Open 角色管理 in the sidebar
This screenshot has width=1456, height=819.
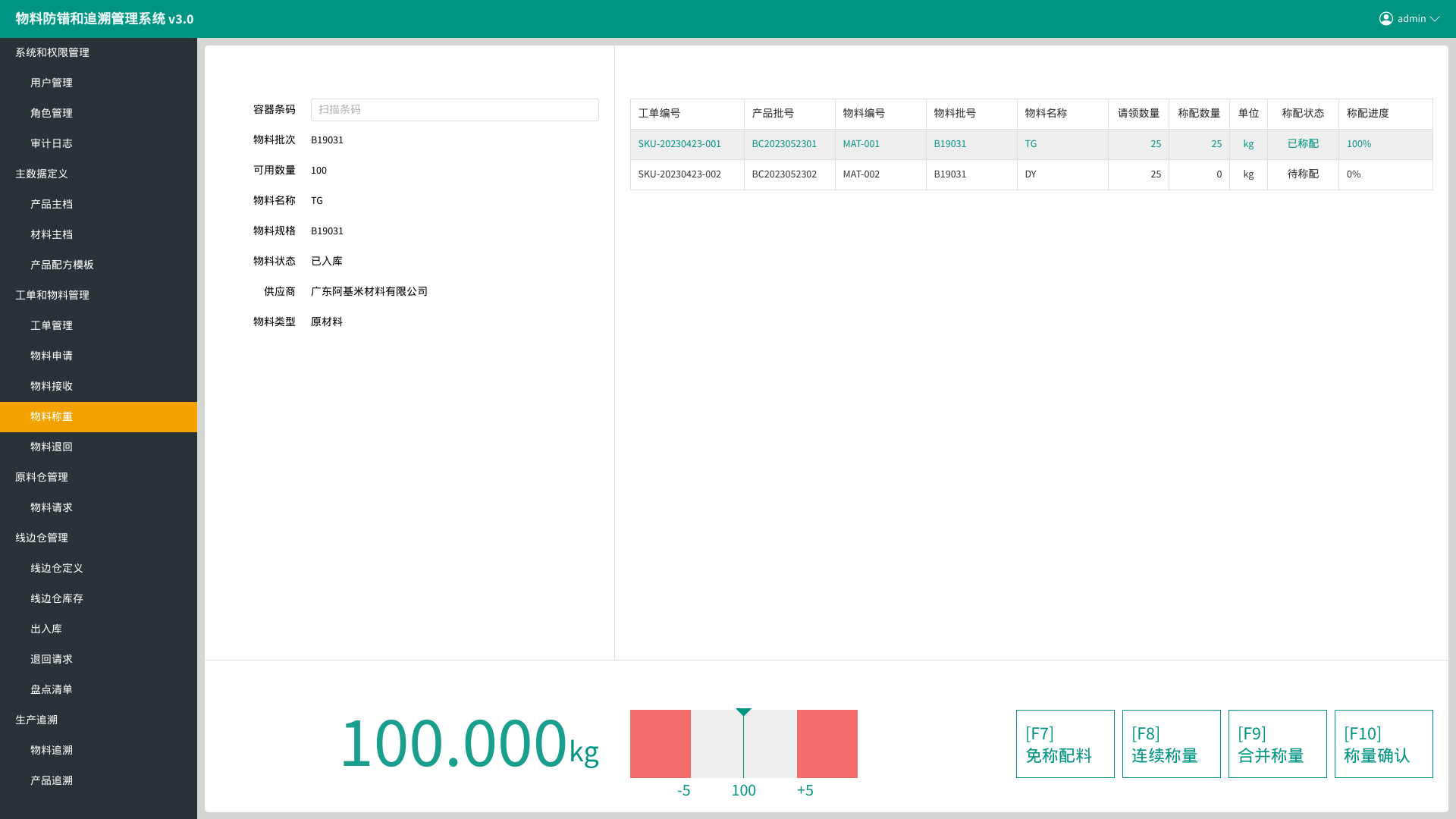(x=99, y=114)
